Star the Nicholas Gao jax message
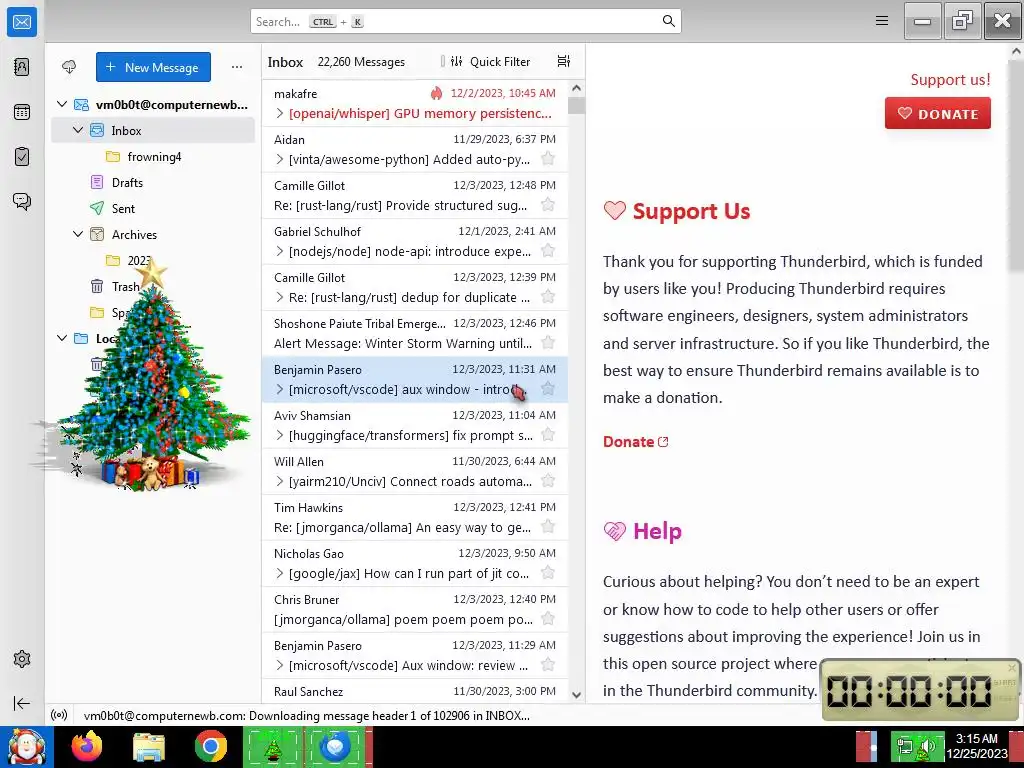1024x768 pixels. point(548,573)
